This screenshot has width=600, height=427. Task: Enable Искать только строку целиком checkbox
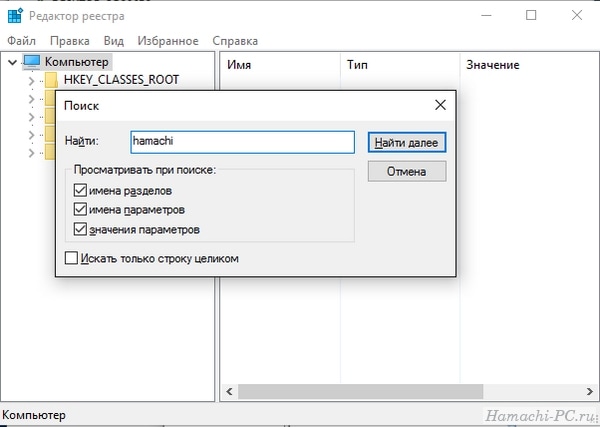click(71, 258)
